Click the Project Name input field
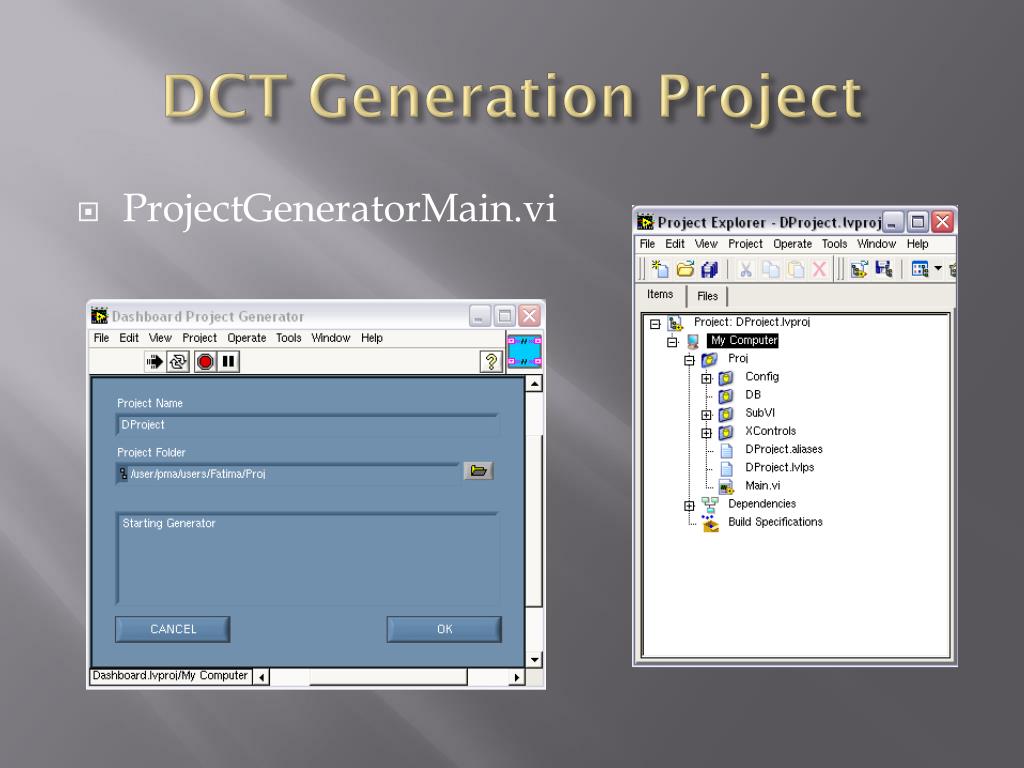The width and height of the screenshot is (1024, 768). (x=308, y=424)
